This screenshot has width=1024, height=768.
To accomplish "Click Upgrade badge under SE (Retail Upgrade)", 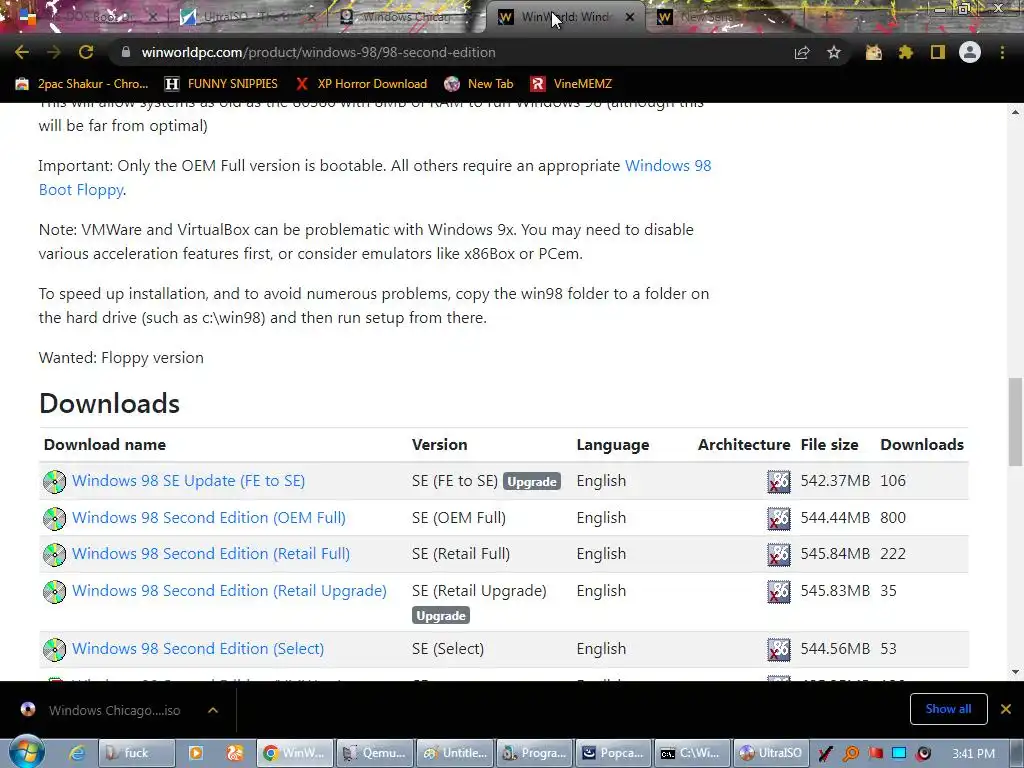I will 441,615.
